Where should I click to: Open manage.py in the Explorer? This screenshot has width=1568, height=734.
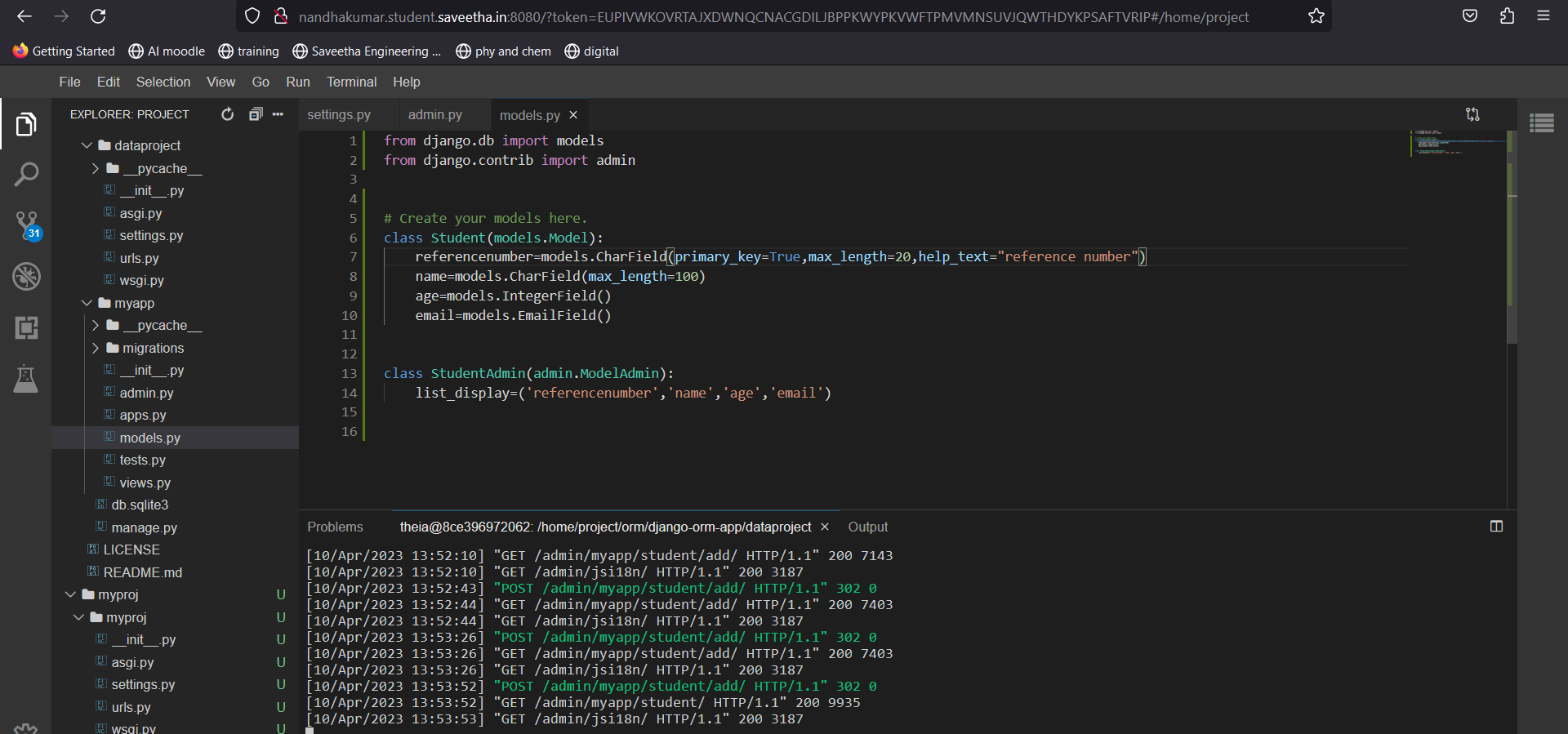coord(144,527)
